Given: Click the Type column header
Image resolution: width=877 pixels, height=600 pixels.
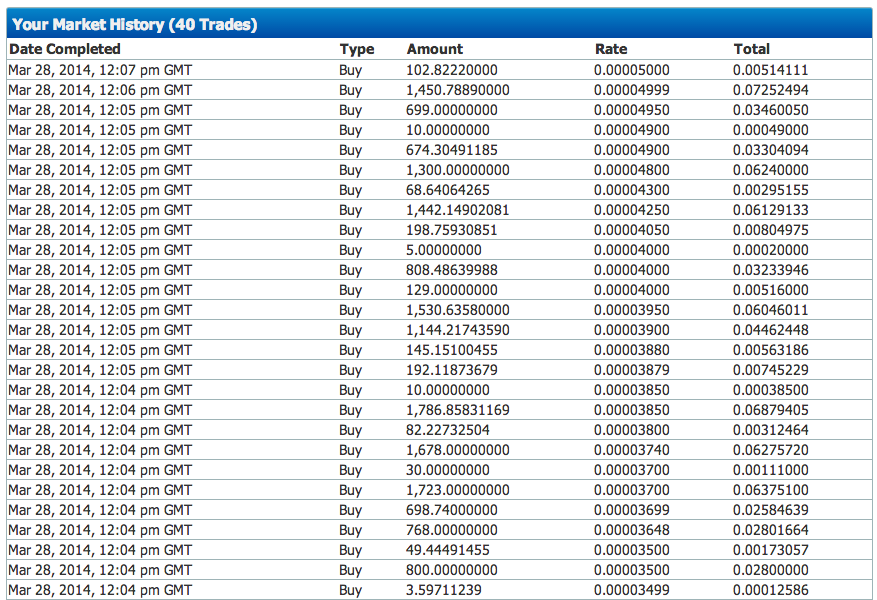Looking at the screenshot, I should click(357, 49).
